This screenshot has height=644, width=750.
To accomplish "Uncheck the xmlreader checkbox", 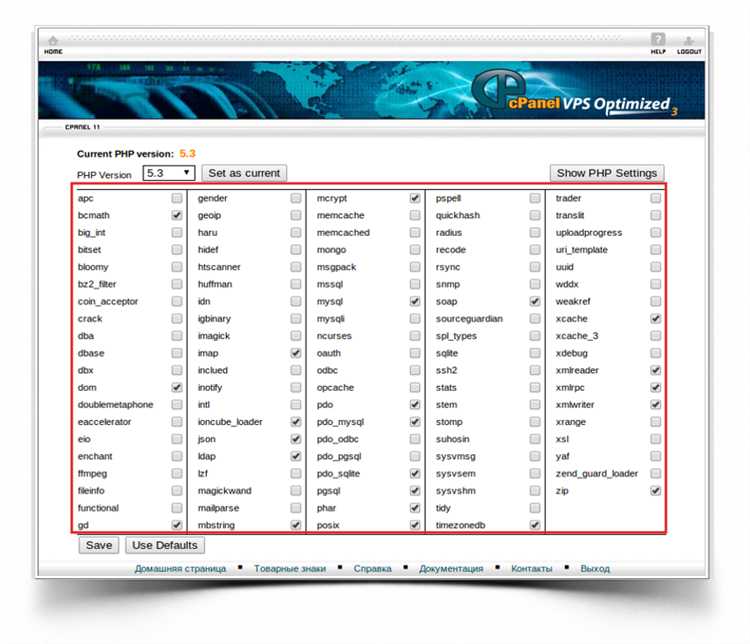I will point(656,370).
